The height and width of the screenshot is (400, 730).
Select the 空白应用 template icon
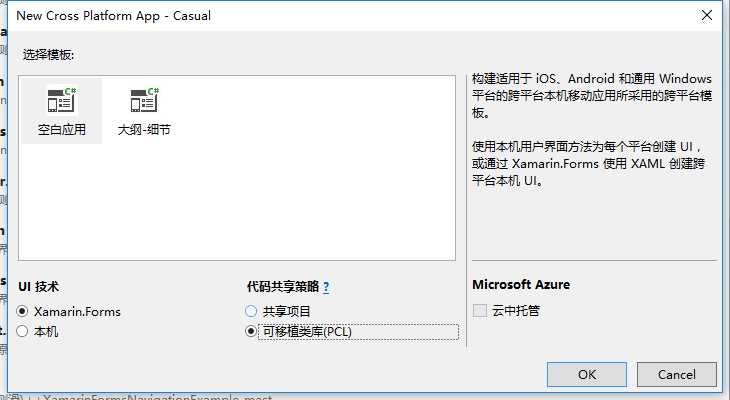[62, 101]
